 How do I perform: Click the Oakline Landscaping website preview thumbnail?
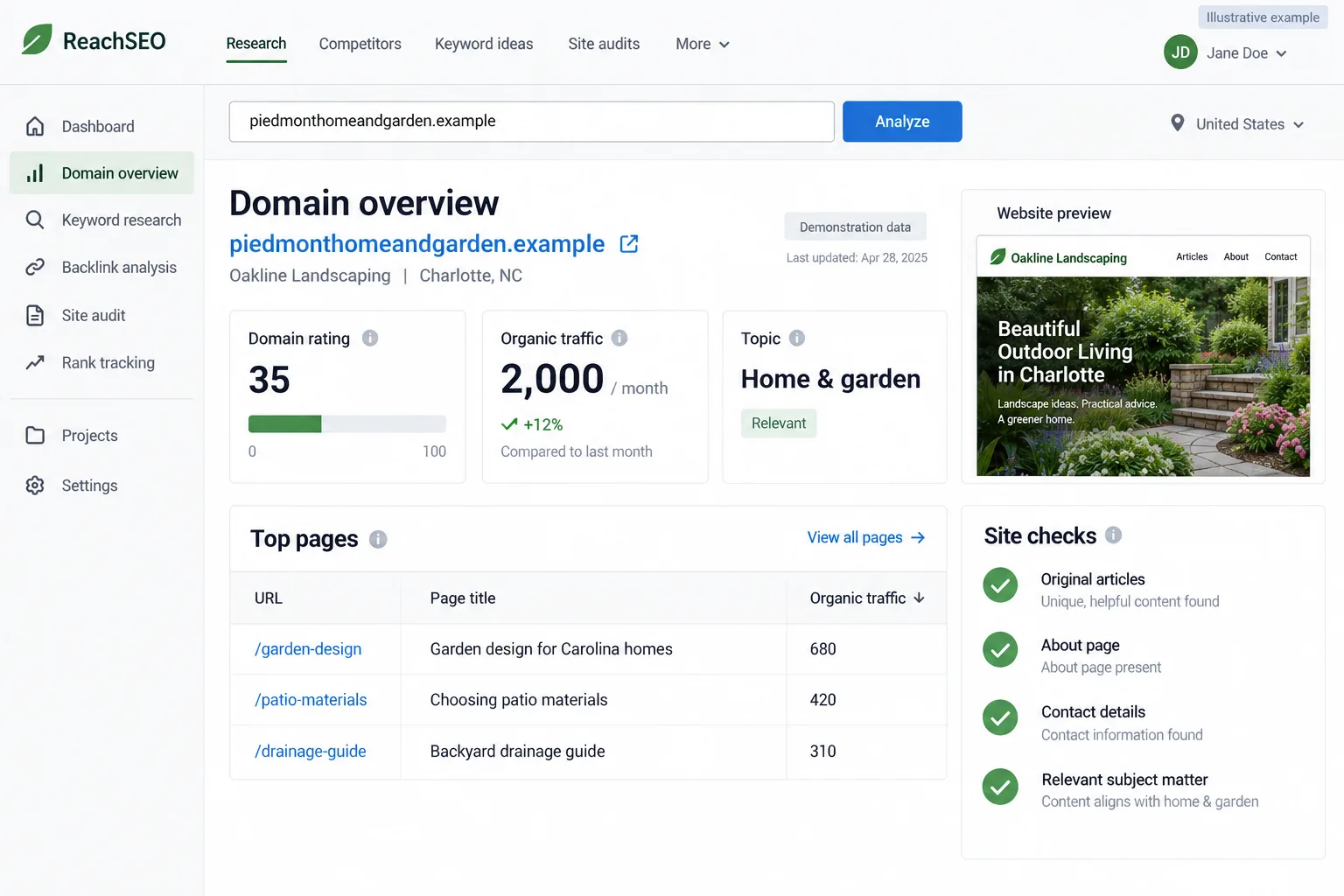tap(1143, 356)
